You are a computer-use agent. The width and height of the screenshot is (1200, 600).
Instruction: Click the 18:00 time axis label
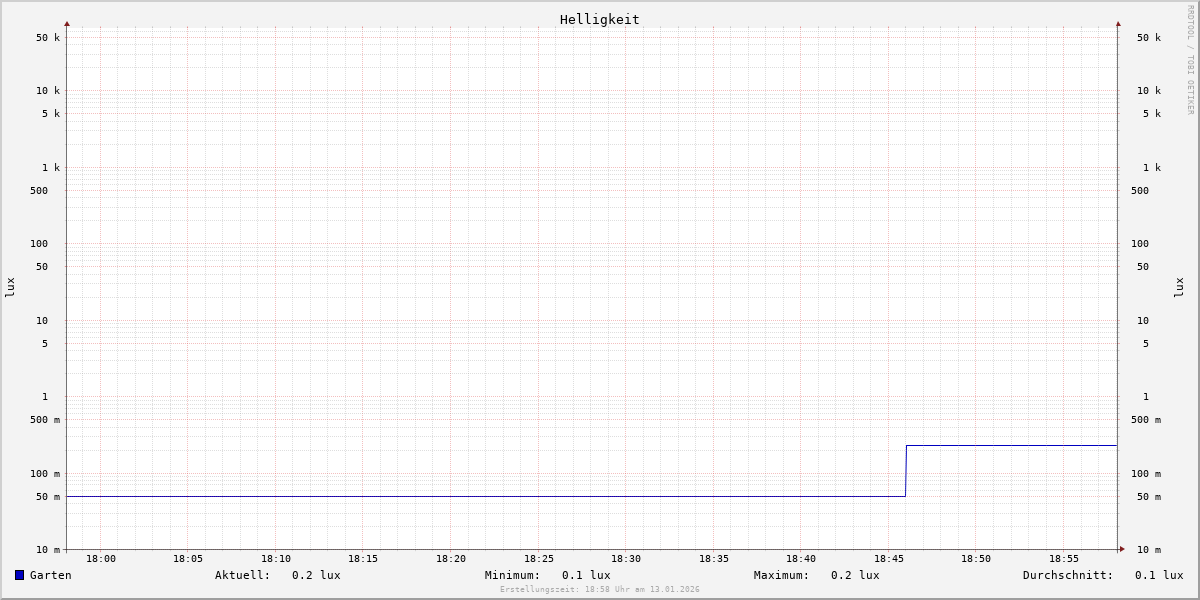(100, 559)
